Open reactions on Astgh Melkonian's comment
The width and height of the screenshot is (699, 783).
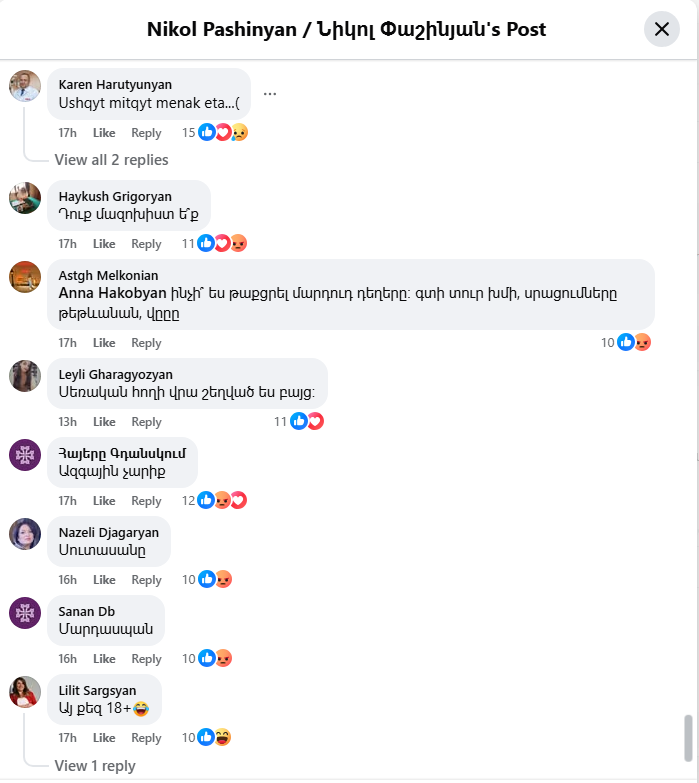click(x=634, y=342)
